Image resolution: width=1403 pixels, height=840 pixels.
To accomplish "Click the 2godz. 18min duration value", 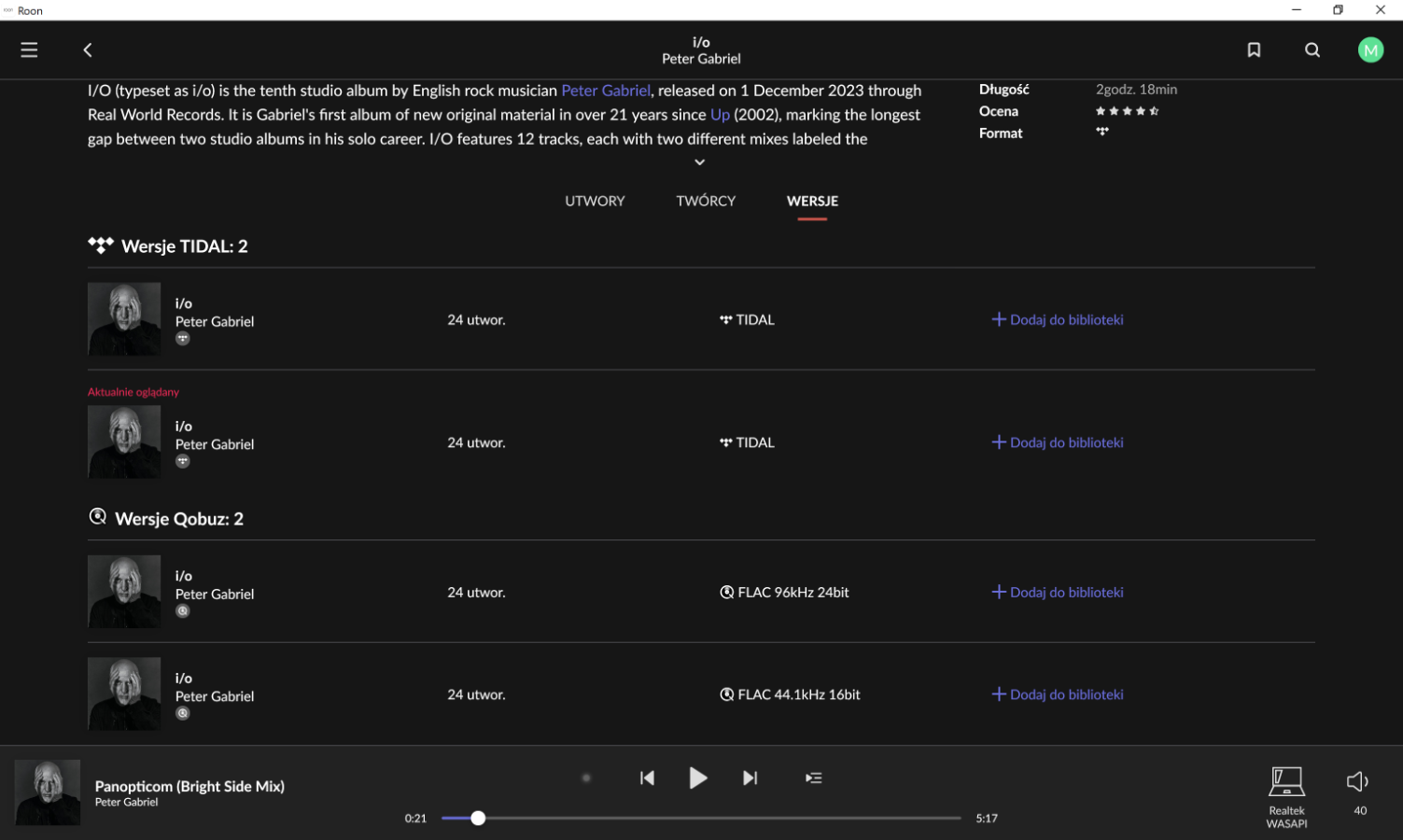I will click(x=1136, y=90).
